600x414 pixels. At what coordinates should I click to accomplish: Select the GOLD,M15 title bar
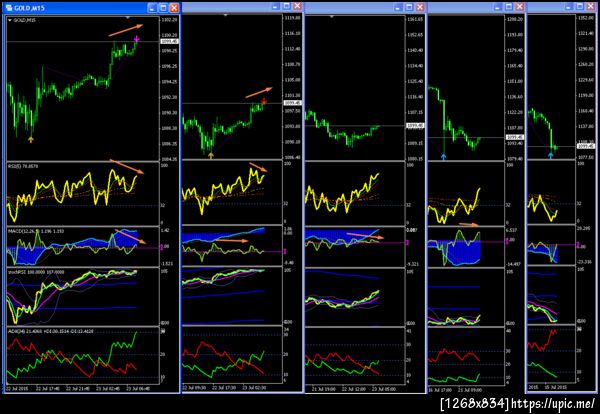(x=91, y=8)
